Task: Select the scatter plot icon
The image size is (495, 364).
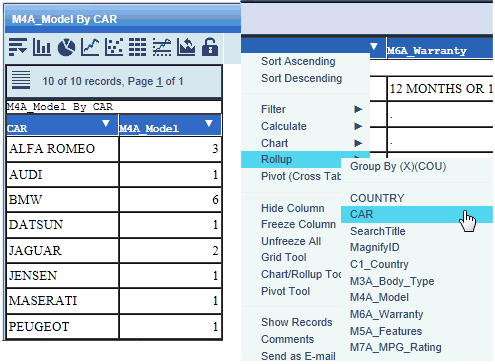Action: click(114, 47)
